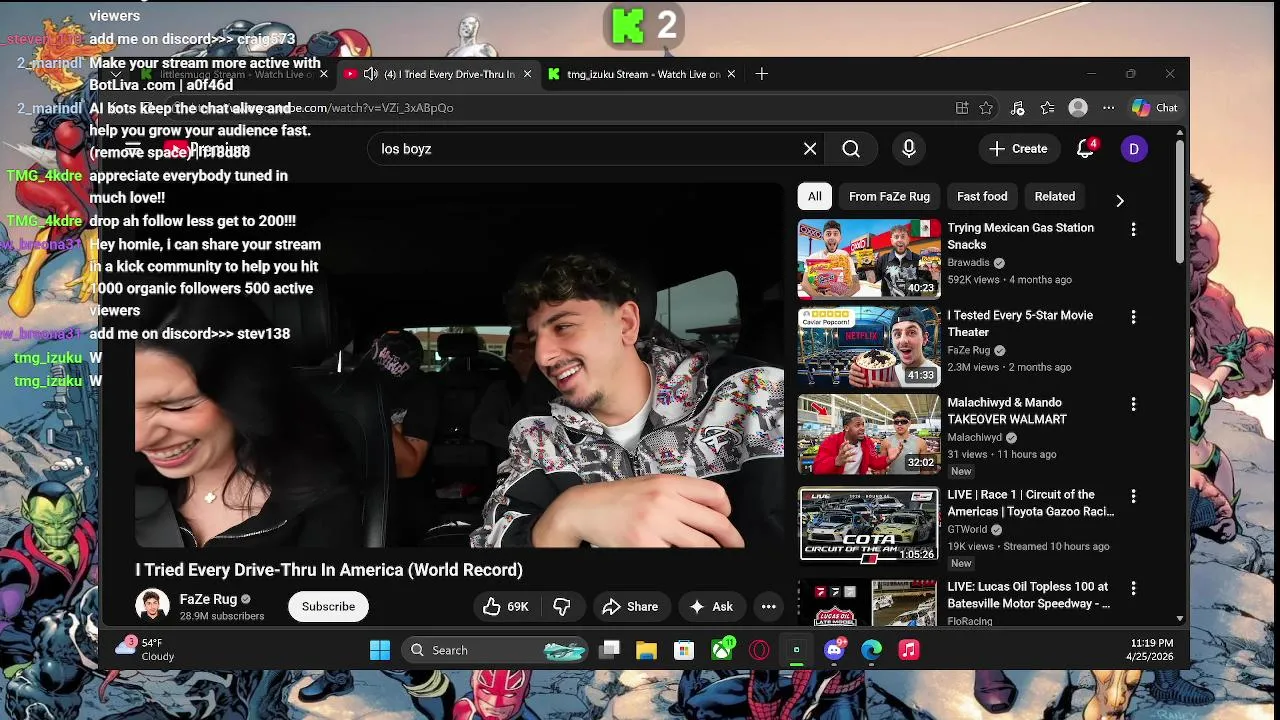Open options for Lucas Oil Topless 100 video
Viewport: 1280px width, 720px height.
(1133, 588)
